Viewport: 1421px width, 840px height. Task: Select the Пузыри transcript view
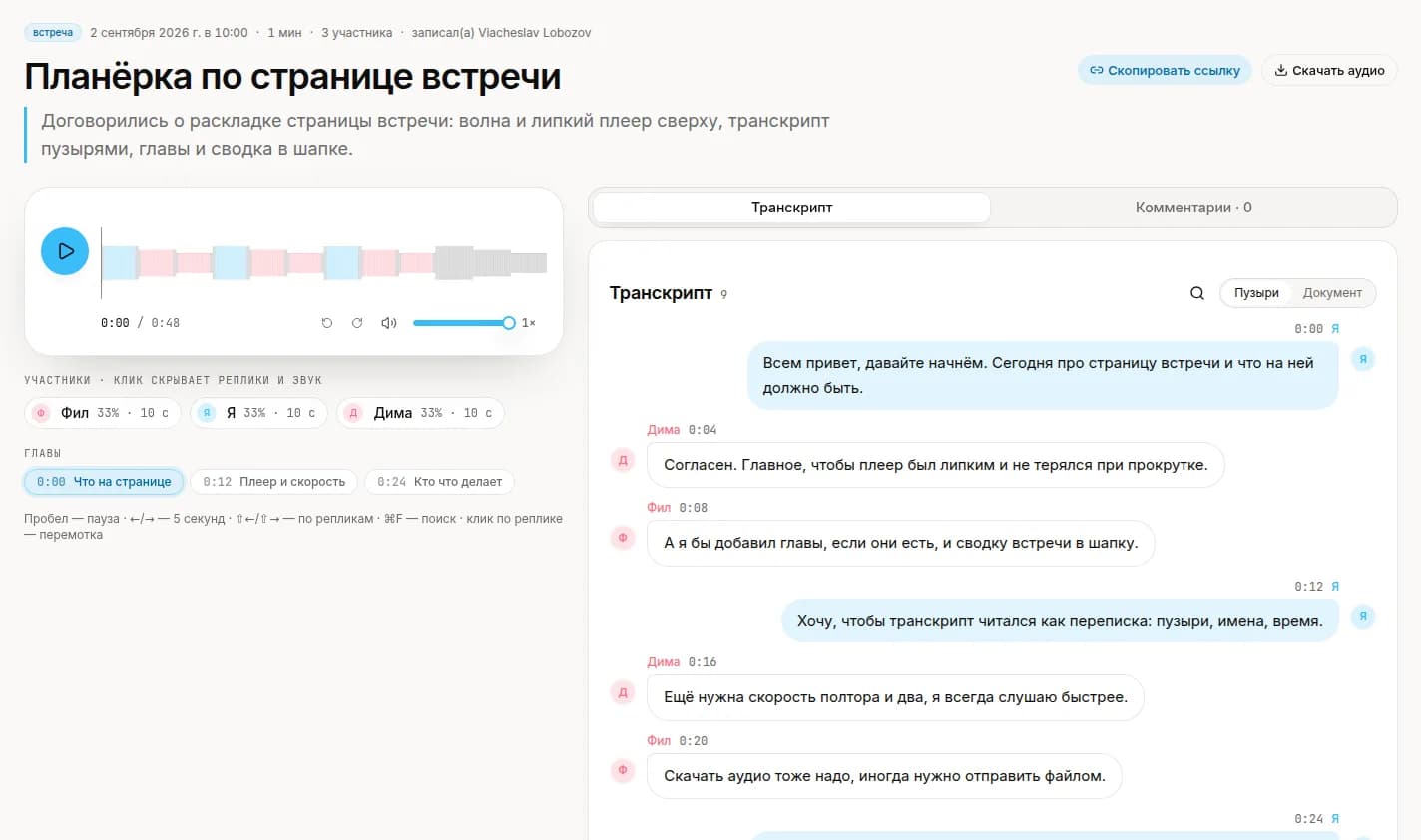pyautogui.click(x=1256, y=293)
